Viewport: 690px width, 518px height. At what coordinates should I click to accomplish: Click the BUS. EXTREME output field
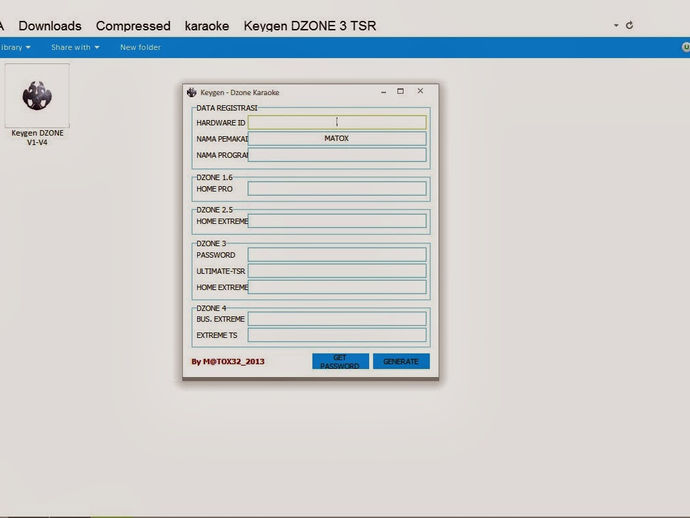pyautogui.click(x=337, y=319)
